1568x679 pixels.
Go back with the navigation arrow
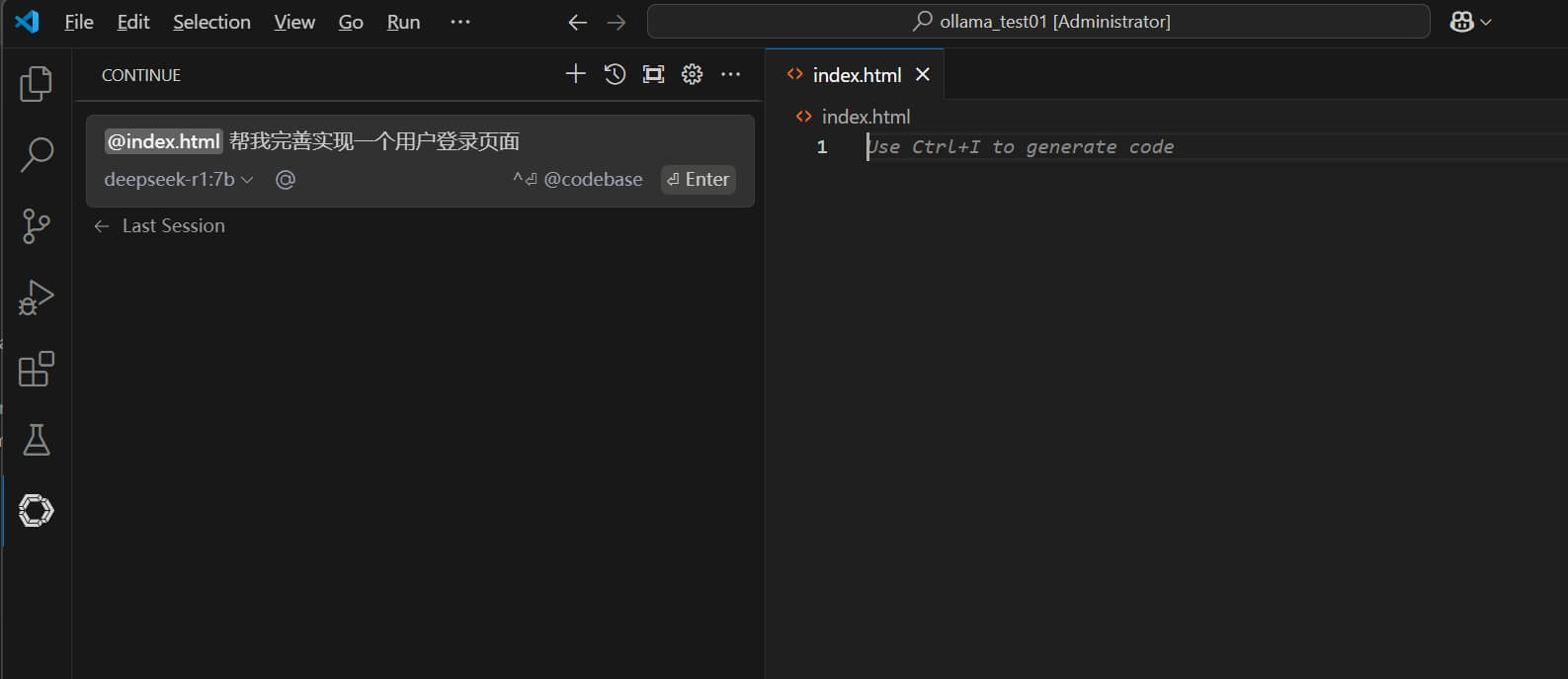tap(578, 22)
